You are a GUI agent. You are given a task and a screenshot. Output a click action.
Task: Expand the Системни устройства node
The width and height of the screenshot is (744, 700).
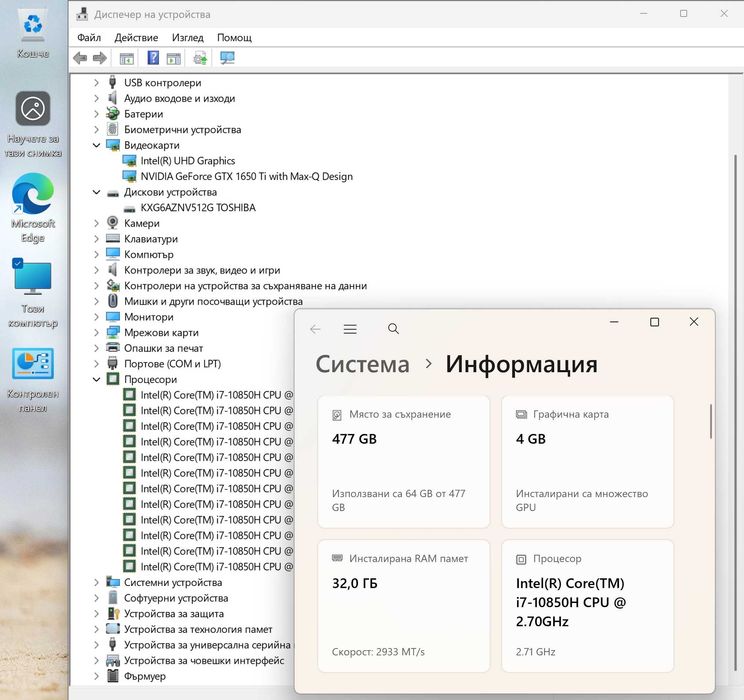[96, 582]
